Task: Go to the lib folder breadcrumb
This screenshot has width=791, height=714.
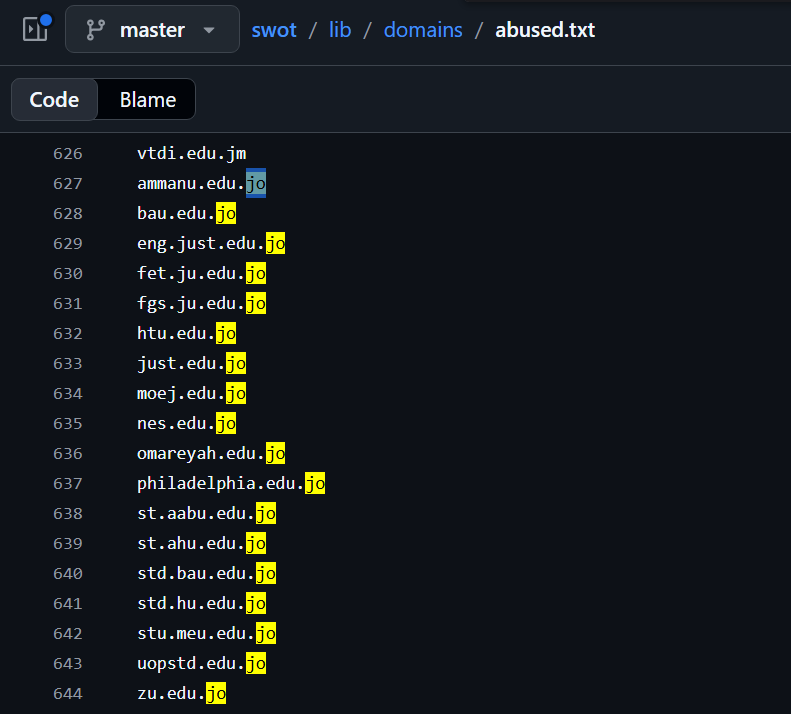Action: pyautogui.click(x=340, y=30)
